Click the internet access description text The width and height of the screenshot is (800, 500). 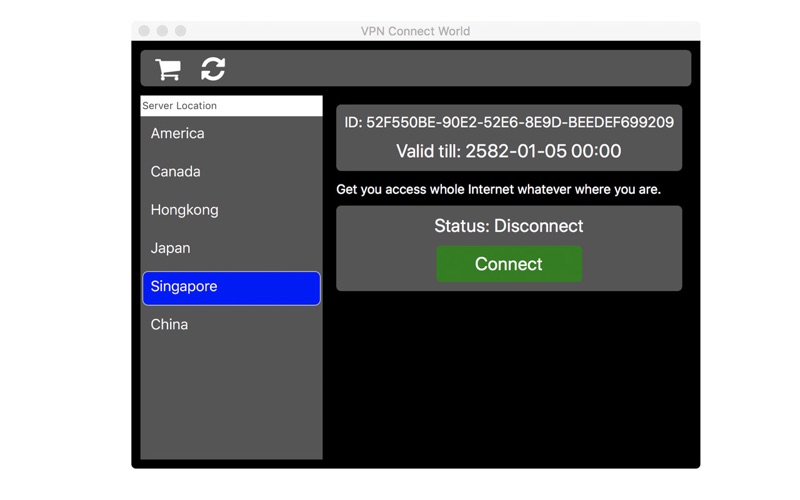pyautogui.click(x=498, y=190)
